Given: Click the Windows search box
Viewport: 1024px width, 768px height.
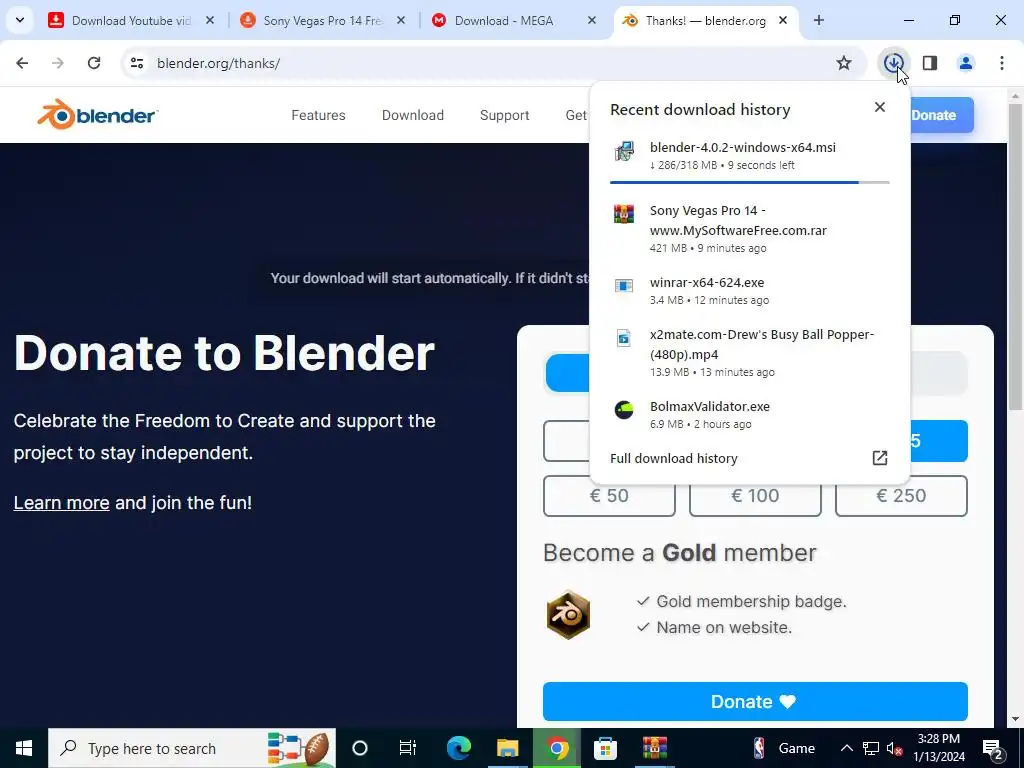Looking at the screenshot, I should point(192,748).
